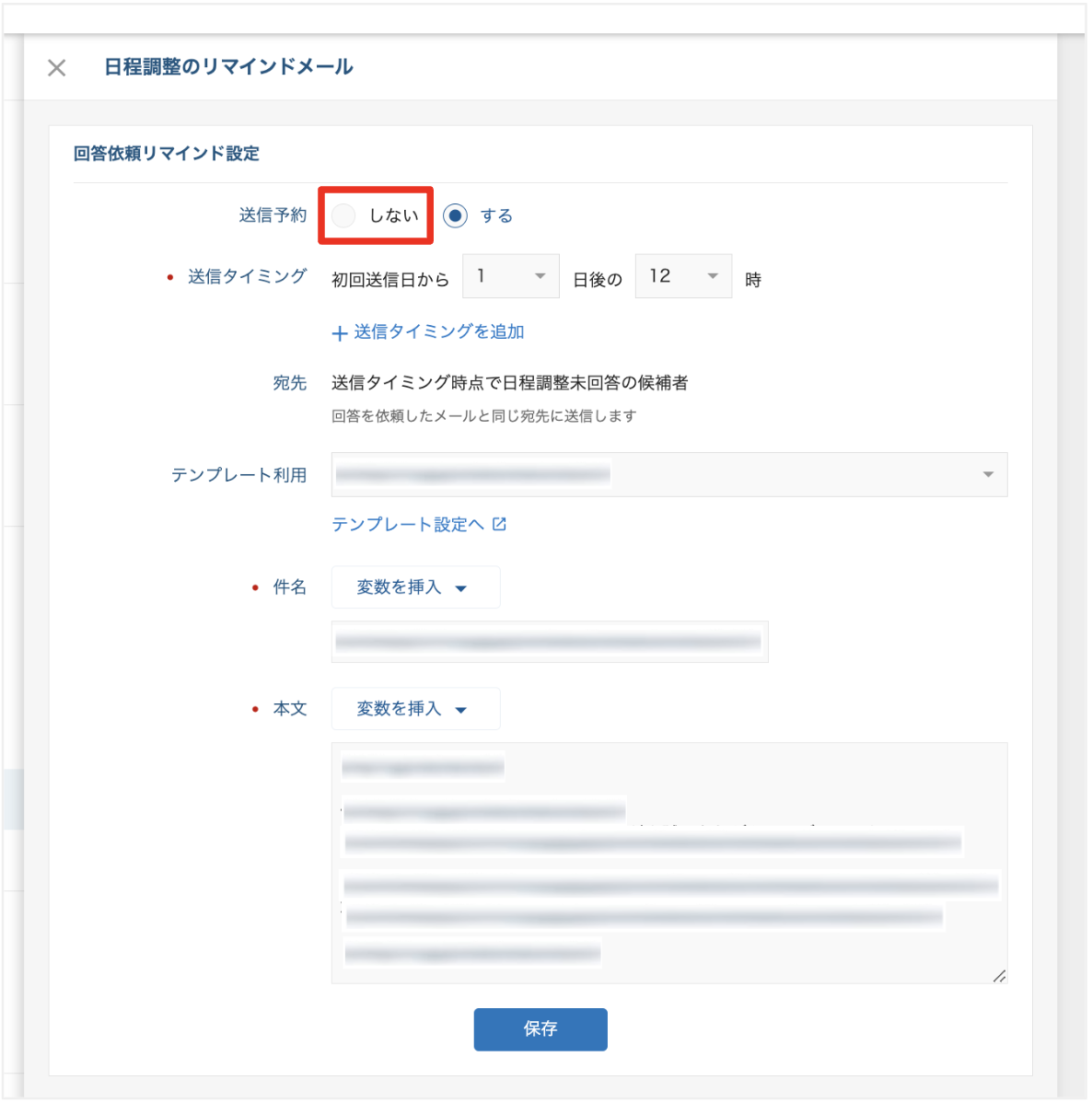Select the する radio button for 送信予約
1092x1103 pixels.
pos(455,215)
